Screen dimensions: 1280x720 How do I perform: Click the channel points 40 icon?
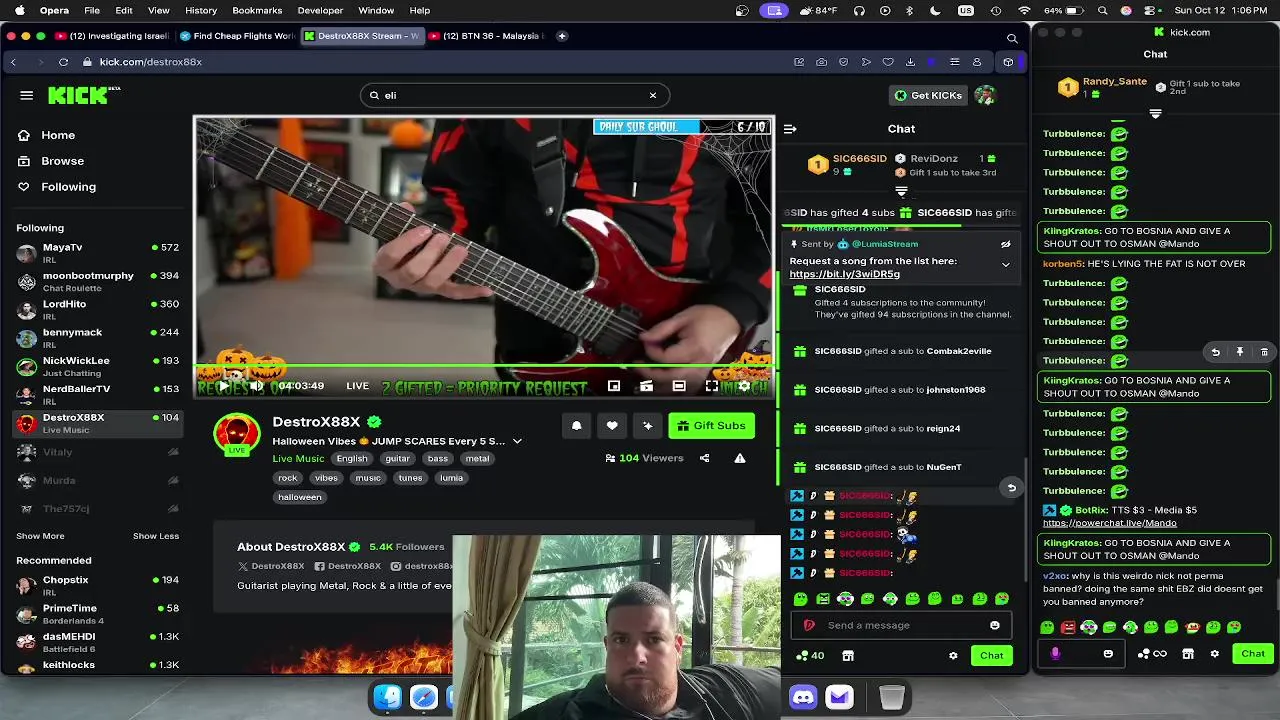[810, 656]
